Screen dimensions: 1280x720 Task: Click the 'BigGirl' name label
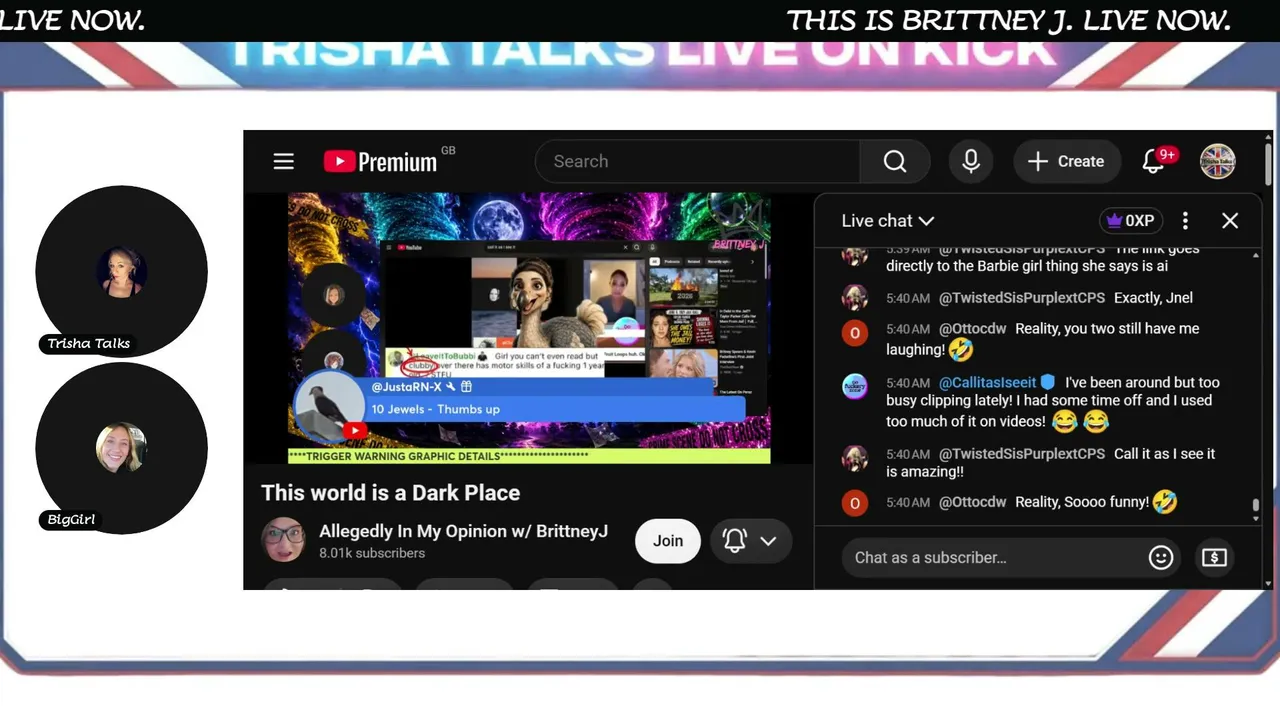(x=71, y=519)
